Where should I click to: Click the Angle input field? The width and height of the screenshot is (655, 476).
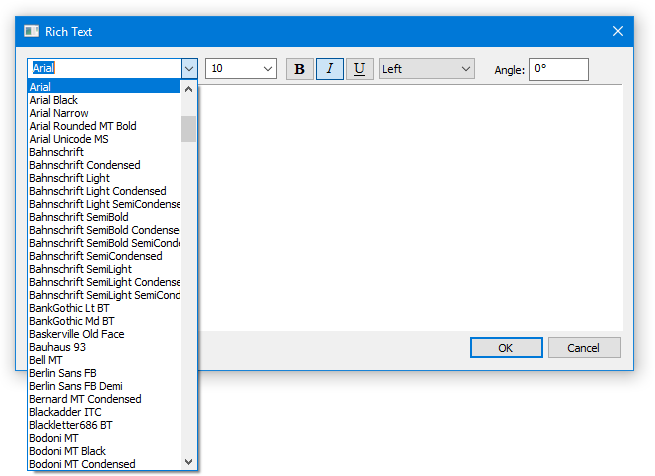559,69
